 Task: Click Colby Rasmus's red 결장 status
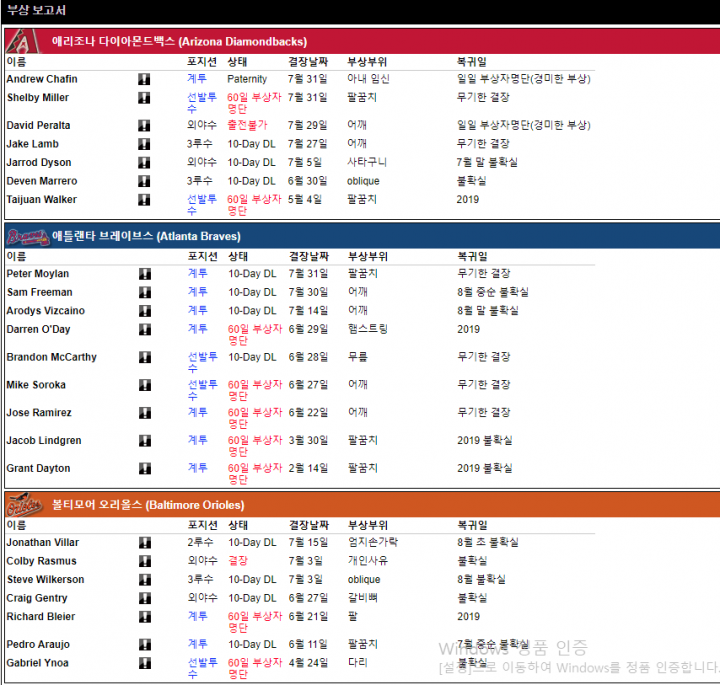(x=238, y=561)
